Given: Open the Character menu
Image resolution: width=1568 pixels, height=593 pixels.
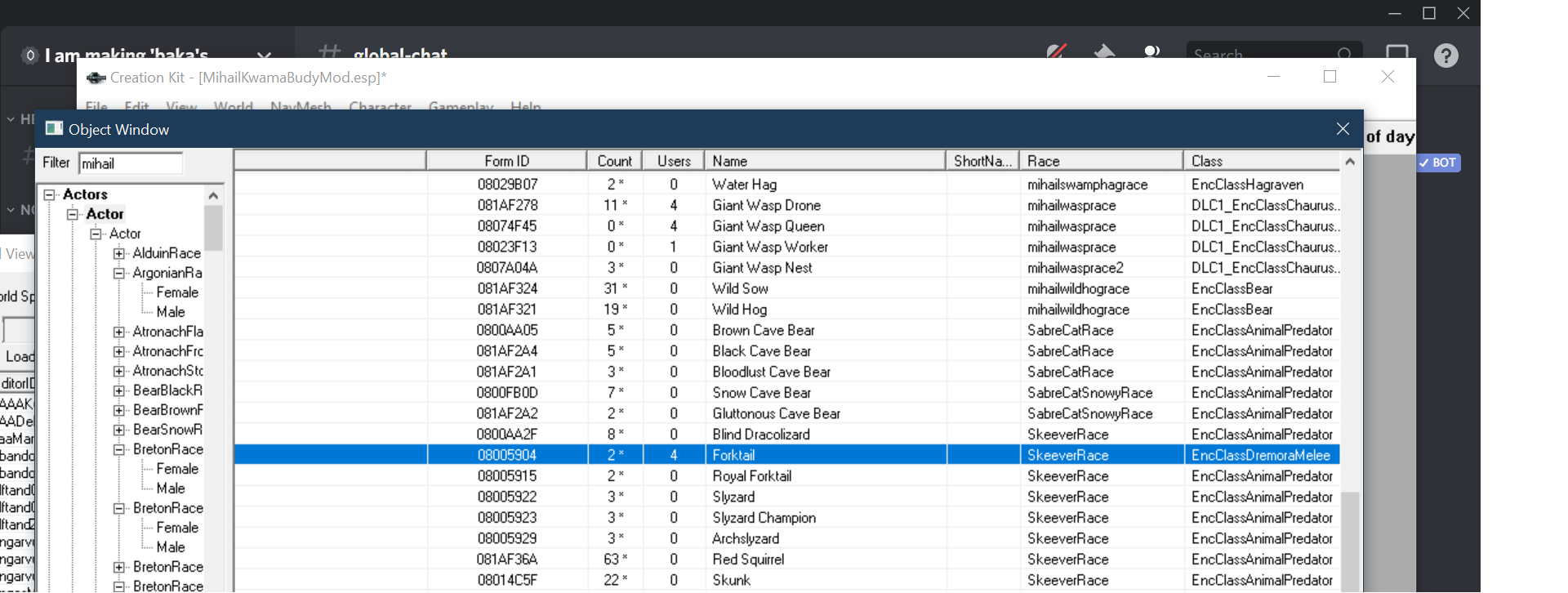Looking at the screenshot, I should (380, 106).
